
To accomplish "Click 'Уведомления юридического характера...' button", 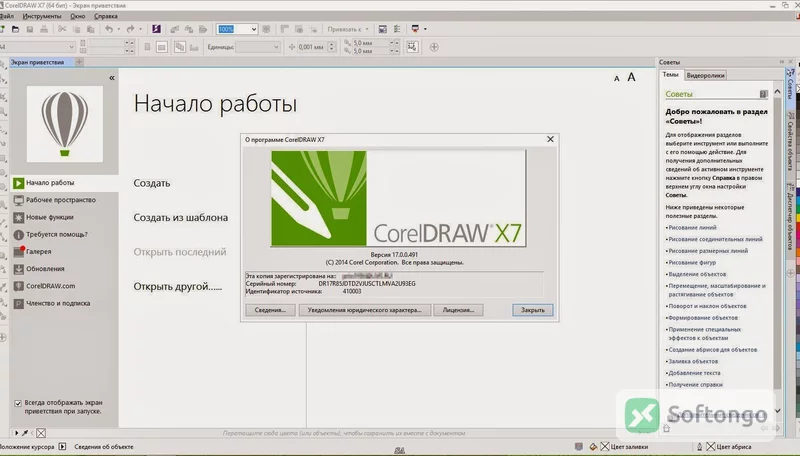I will coord(365,310).
